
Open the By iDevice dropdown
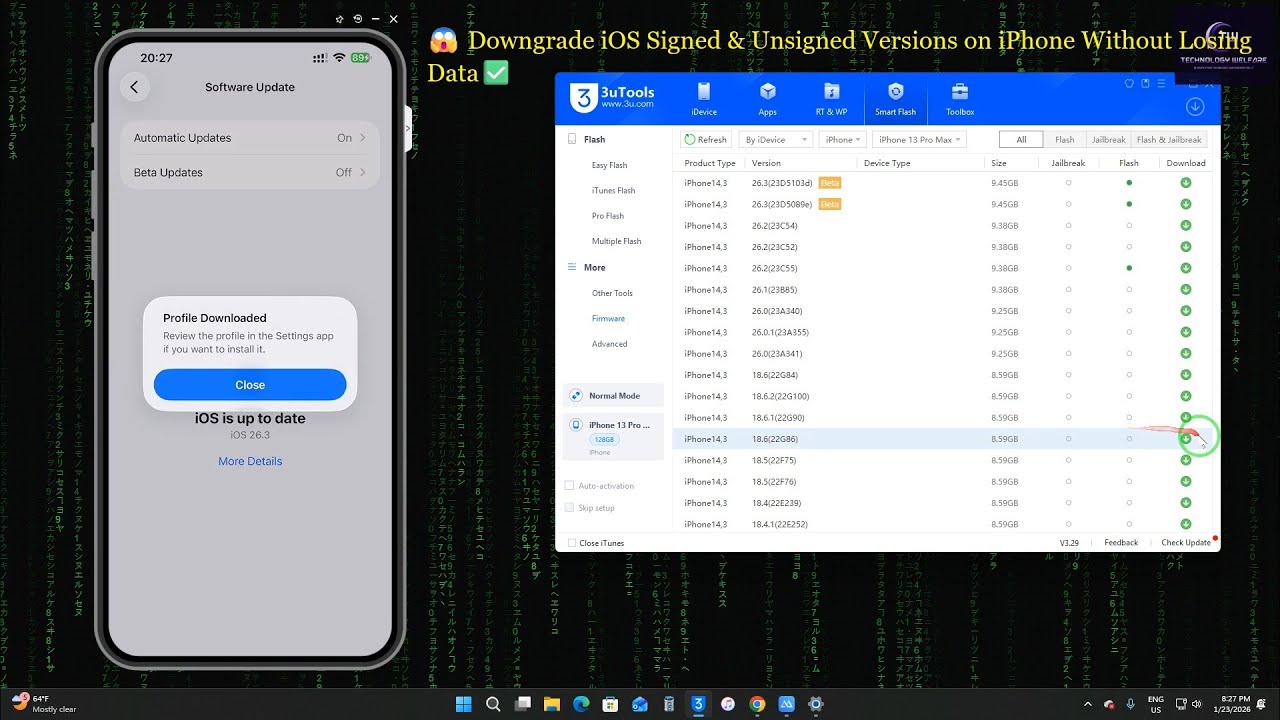pos(775,140)
